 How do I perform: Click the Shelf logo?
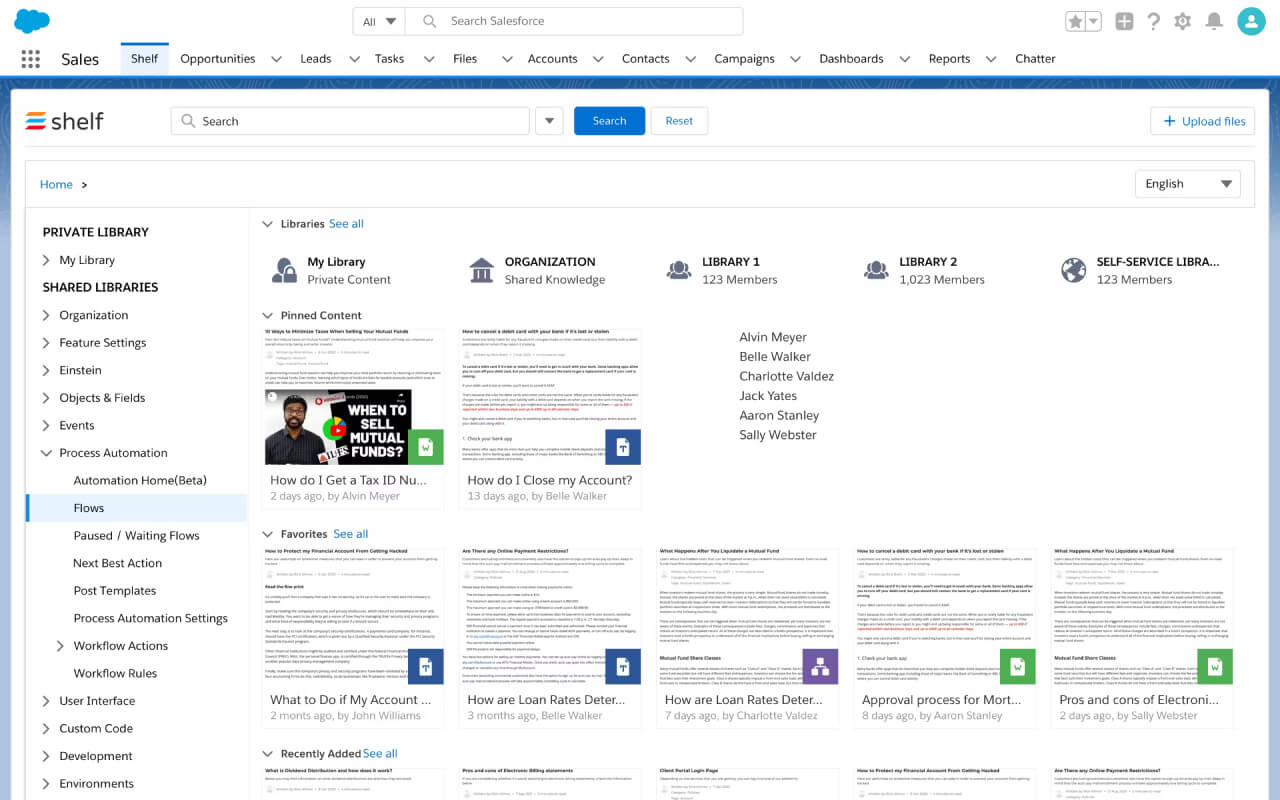pos(65,121)
